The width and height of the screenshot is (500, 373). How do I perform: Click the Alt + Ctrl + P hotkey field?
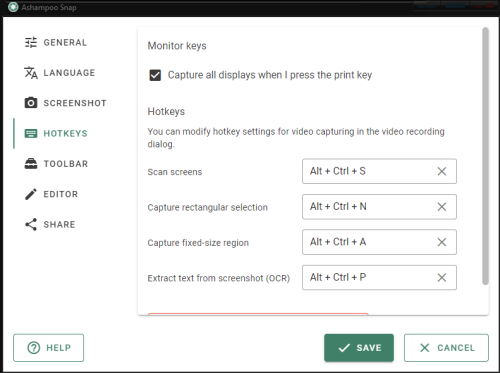tap(379, 277)
